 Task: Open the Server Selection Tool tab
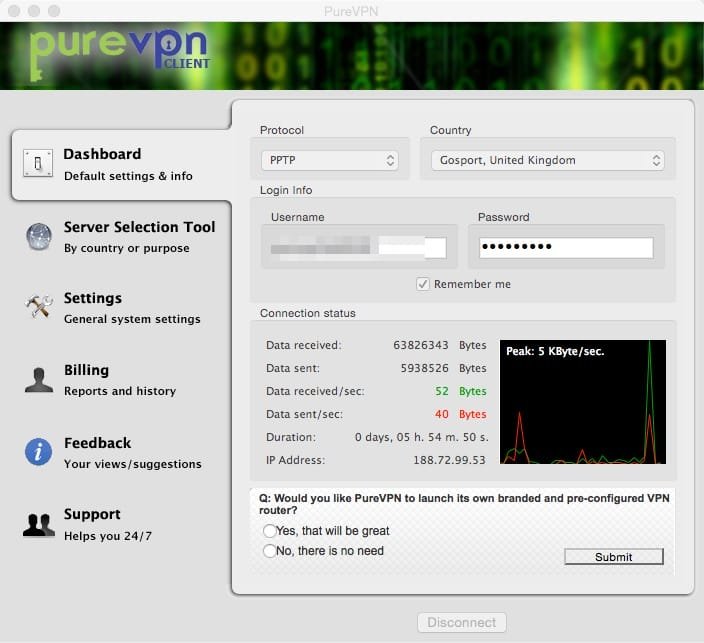pyautogui.click(x=139, y=236)
